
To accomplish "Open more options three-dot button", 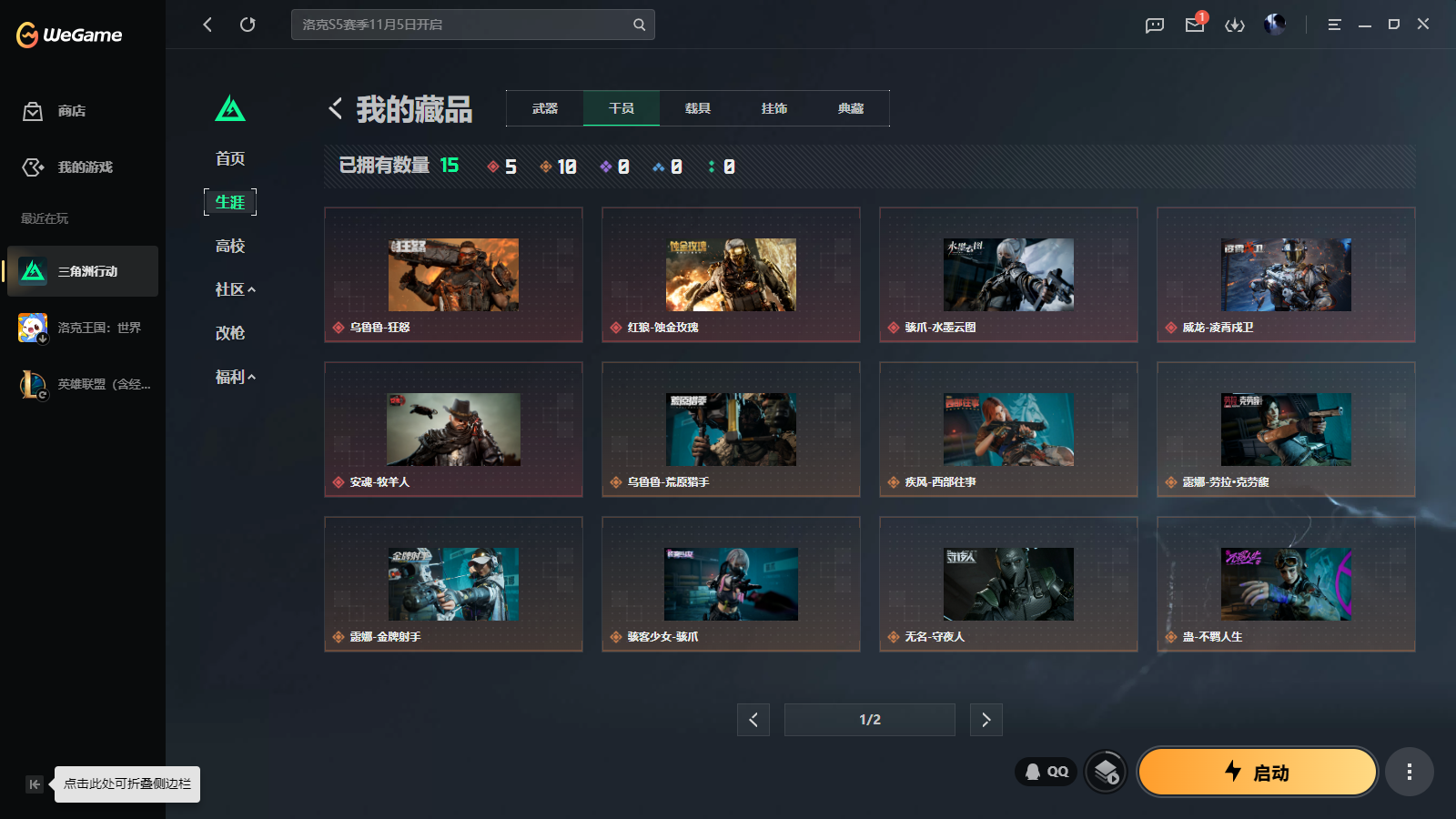I will 1410,773.
